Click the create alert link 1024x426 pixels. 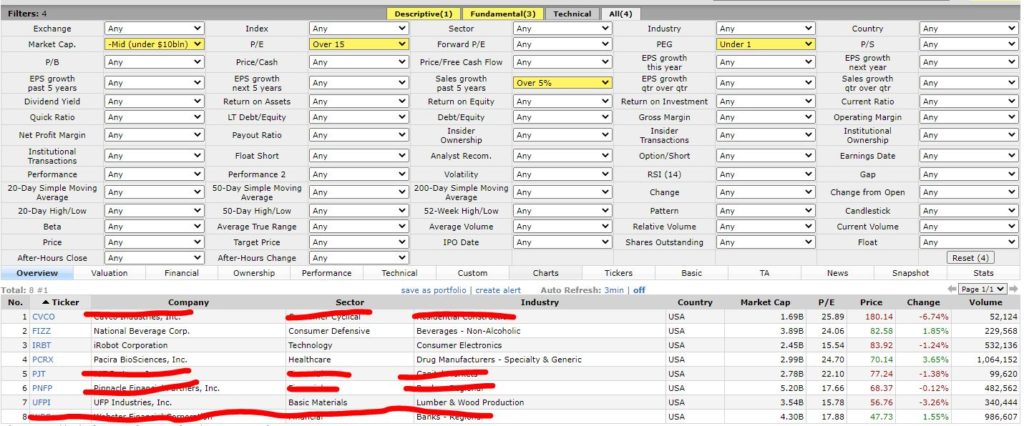coord(498,290)
